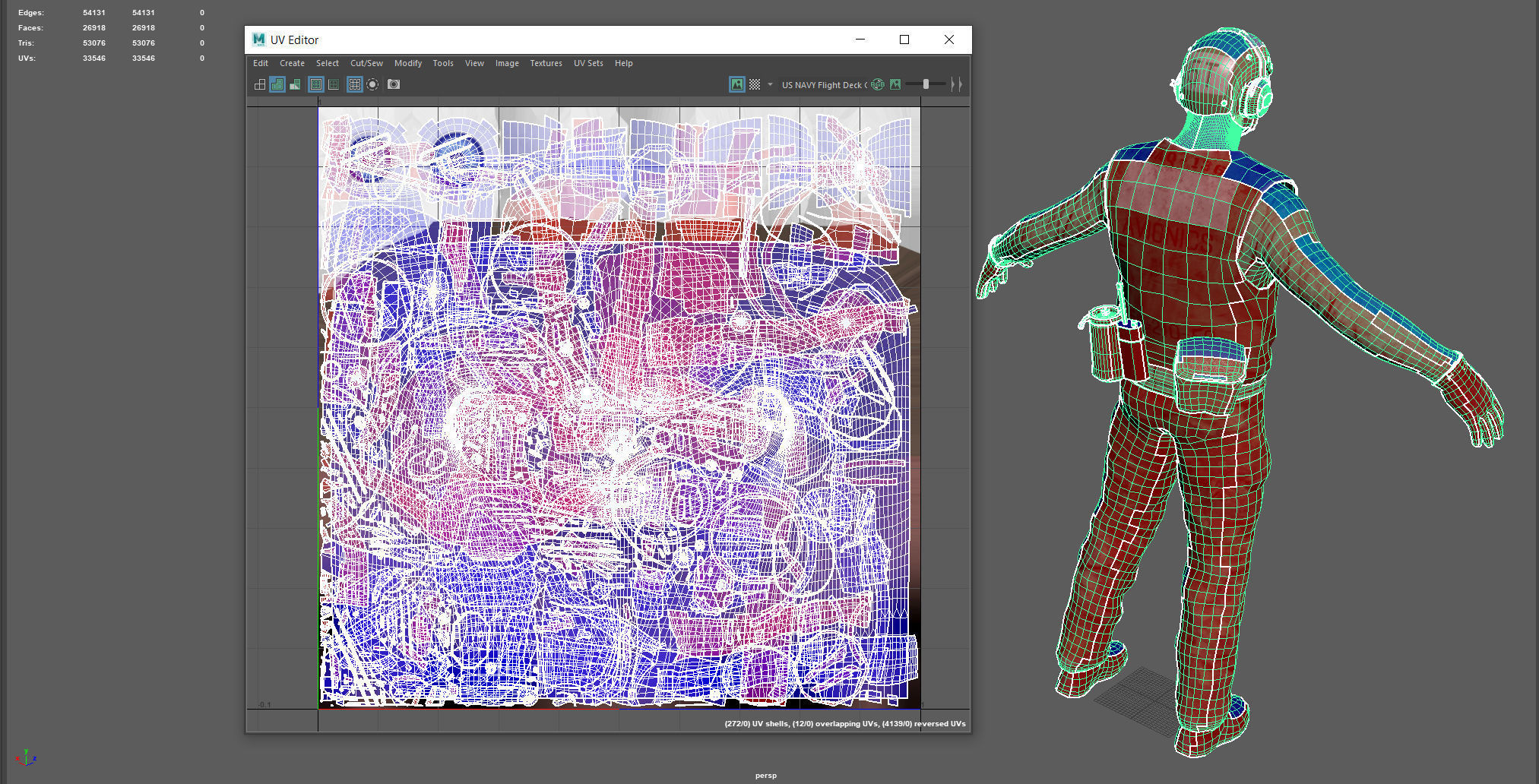Click the isolate select icon
This screenshot has height=784, width=1539.
pyautogui.click(x=372, y=84)
